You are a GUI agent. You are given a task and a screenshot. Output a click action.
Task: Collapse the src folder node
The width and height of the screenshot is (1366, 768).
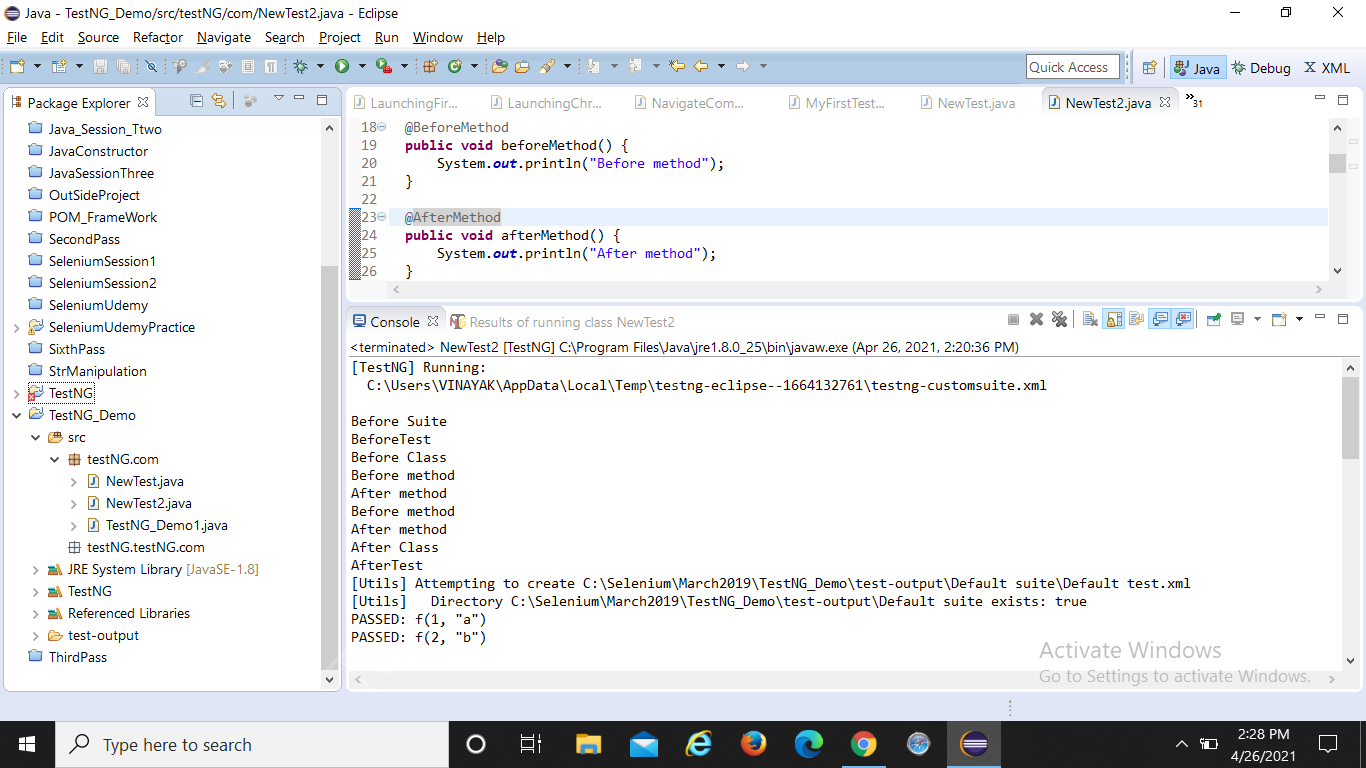[x=35, y=437]
